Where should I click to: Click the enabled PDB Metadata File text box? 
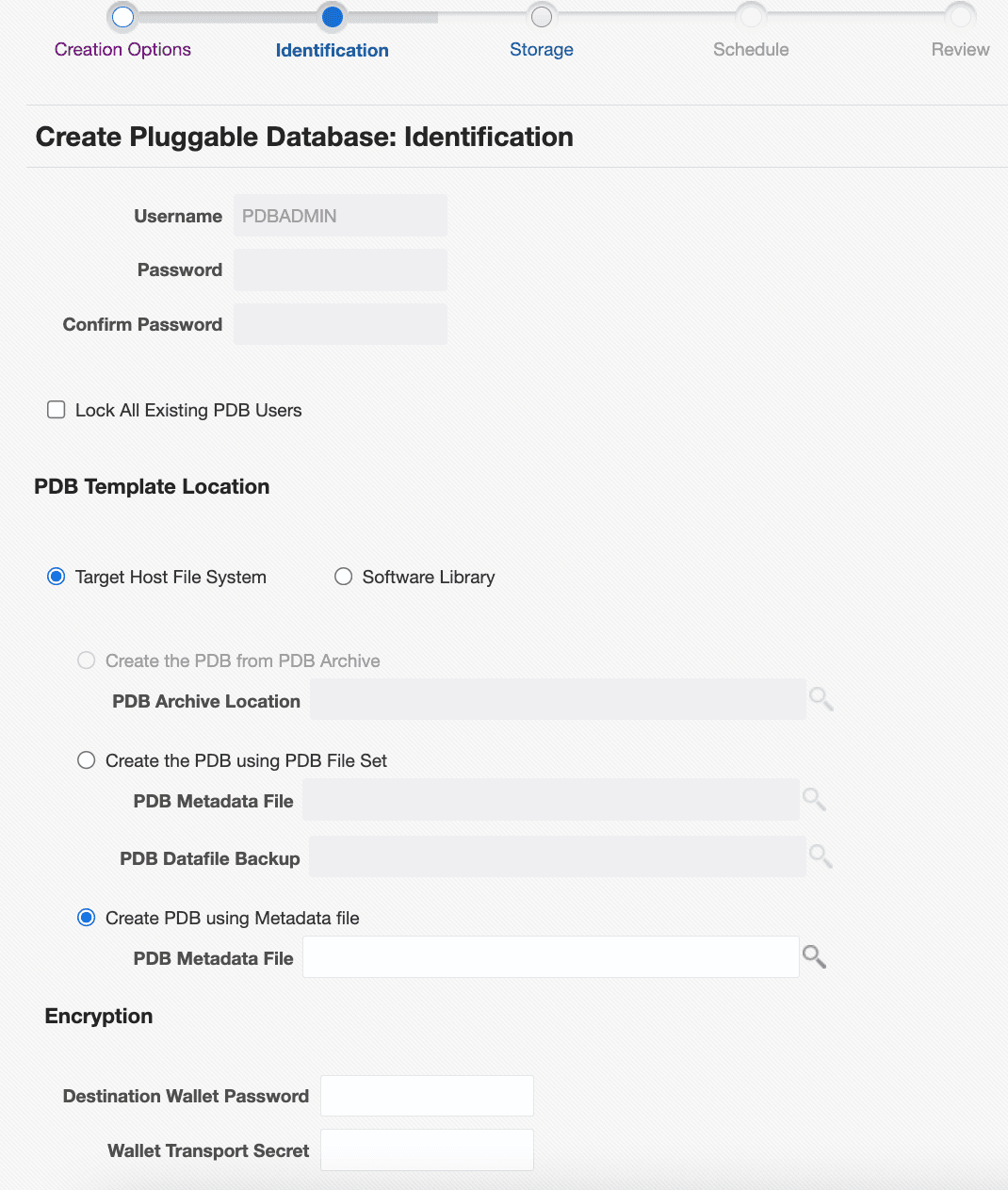(550, 957)
